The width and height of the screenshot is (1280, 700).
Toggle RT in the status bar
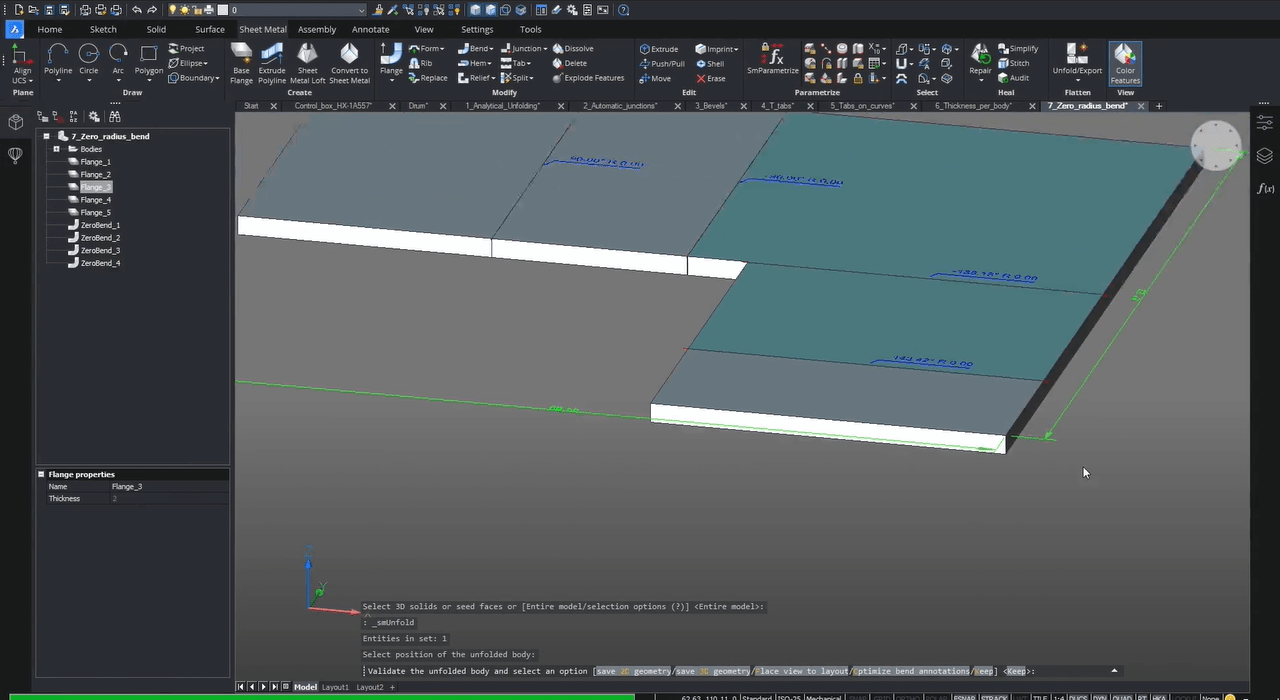[1141, 698]
